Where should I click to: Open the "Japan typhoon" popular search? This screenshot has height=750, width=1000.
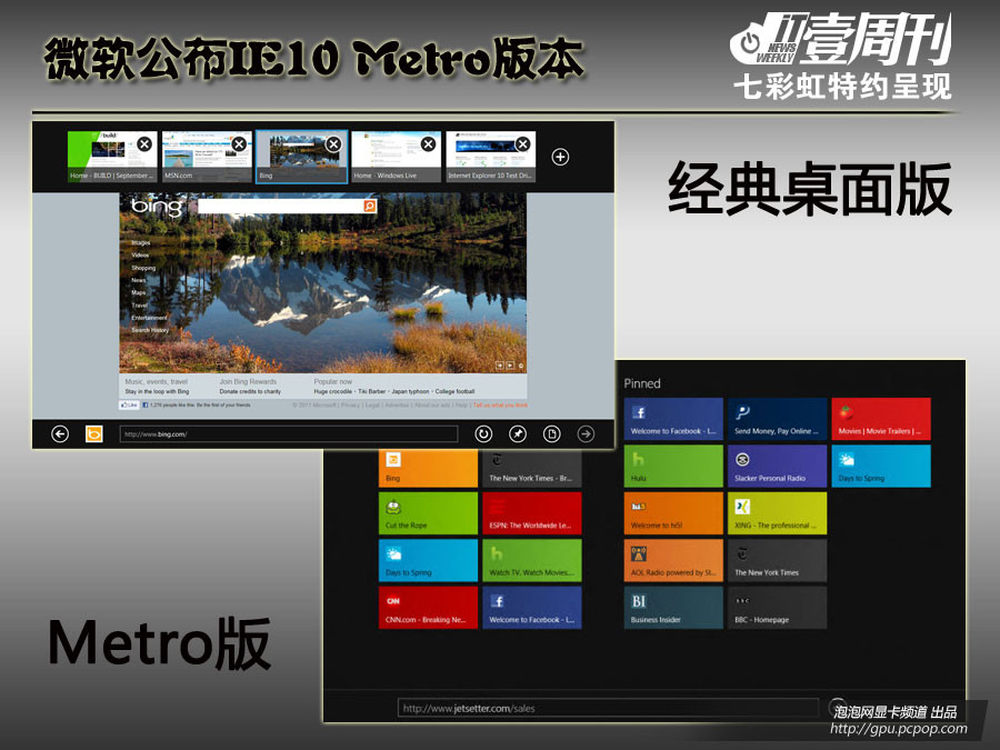(410, 392)
